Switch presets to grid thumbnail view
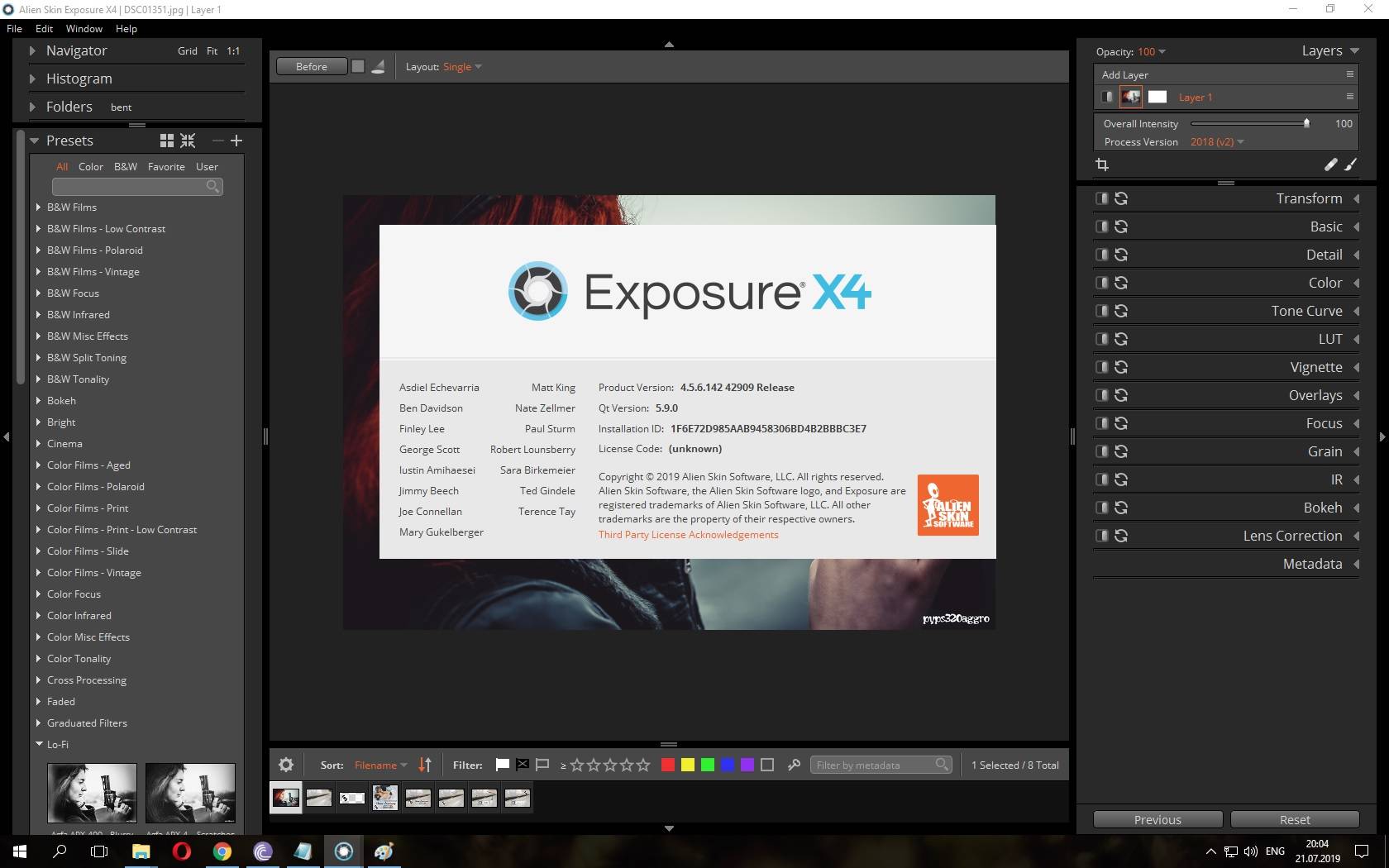This screenshot has width=1389, height=868. [x=167, y=141]
